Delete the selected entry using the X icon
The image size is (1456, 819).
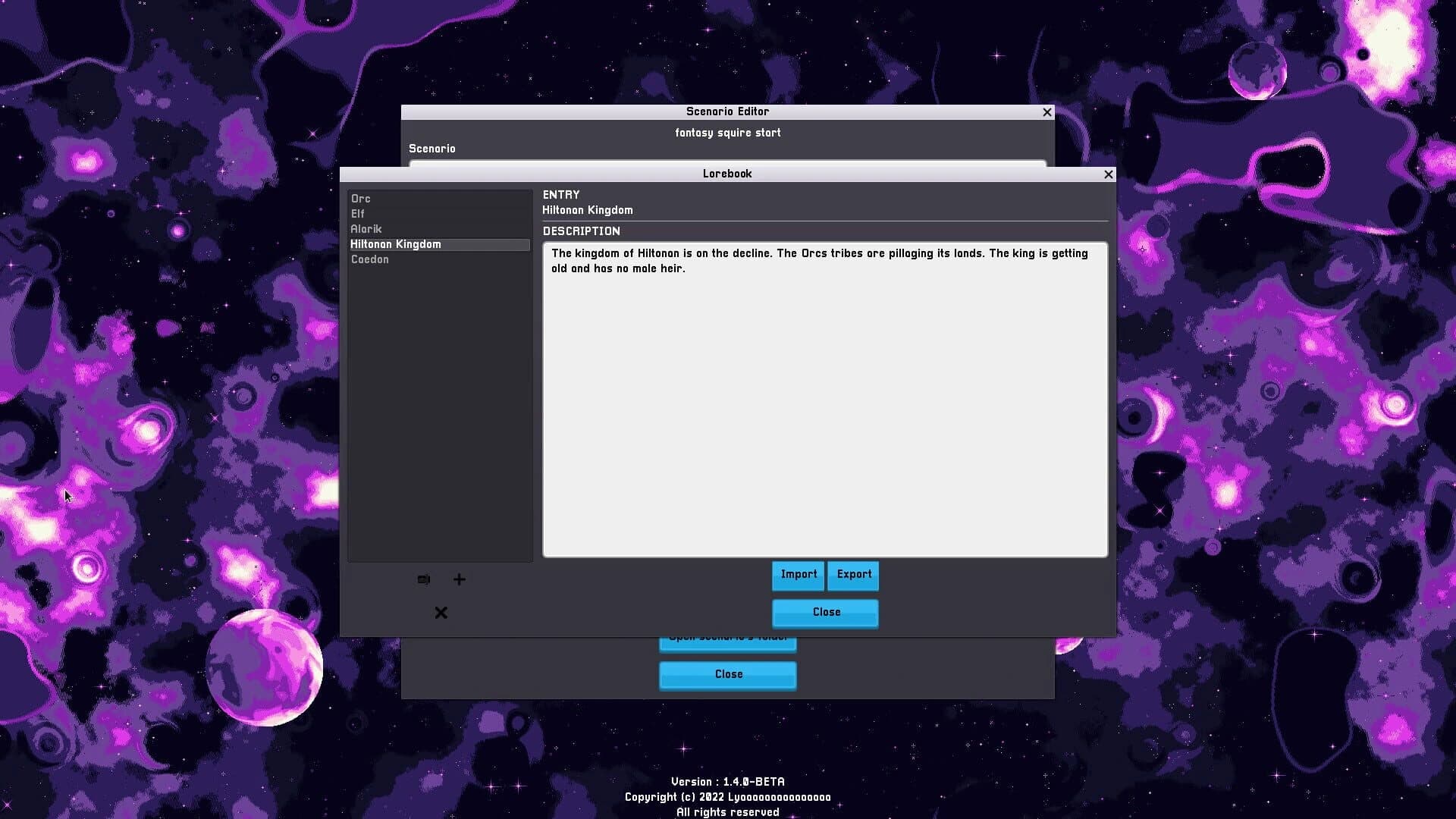tap(441, 613)
